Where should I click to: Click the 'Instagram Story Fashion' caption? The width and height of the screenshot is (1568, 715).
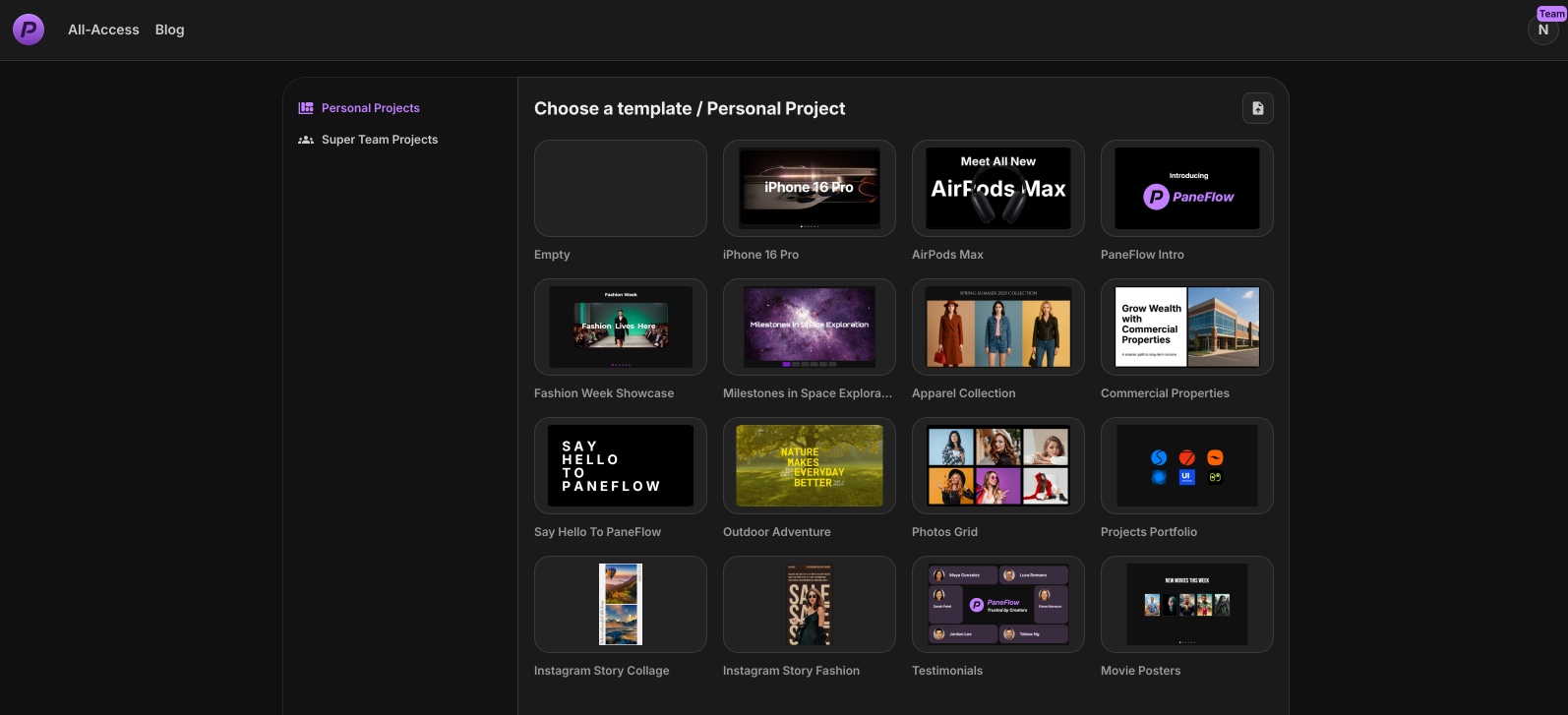(x=791, y=671)
